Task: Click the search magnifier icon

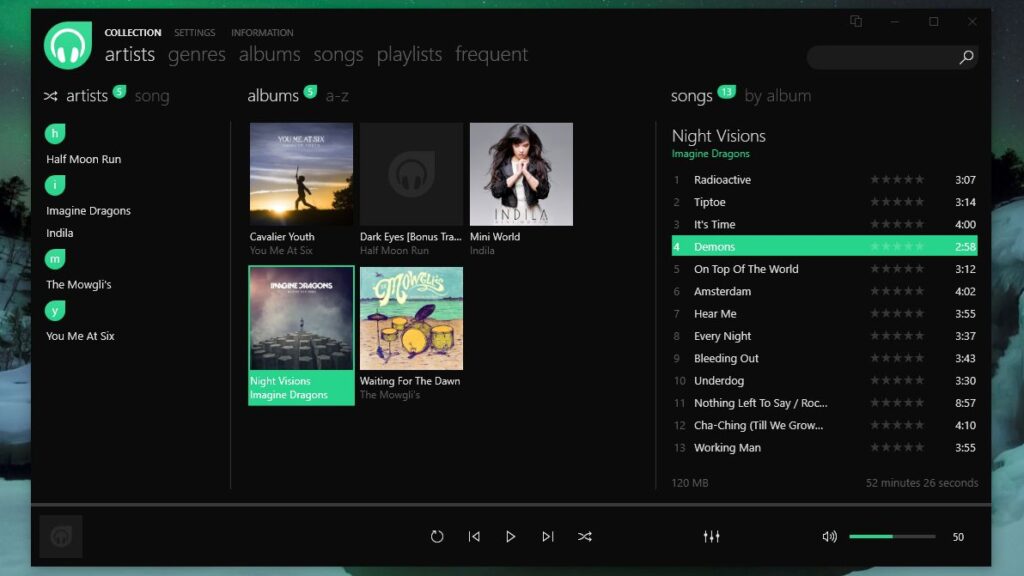Action: (x=965, y=59)
